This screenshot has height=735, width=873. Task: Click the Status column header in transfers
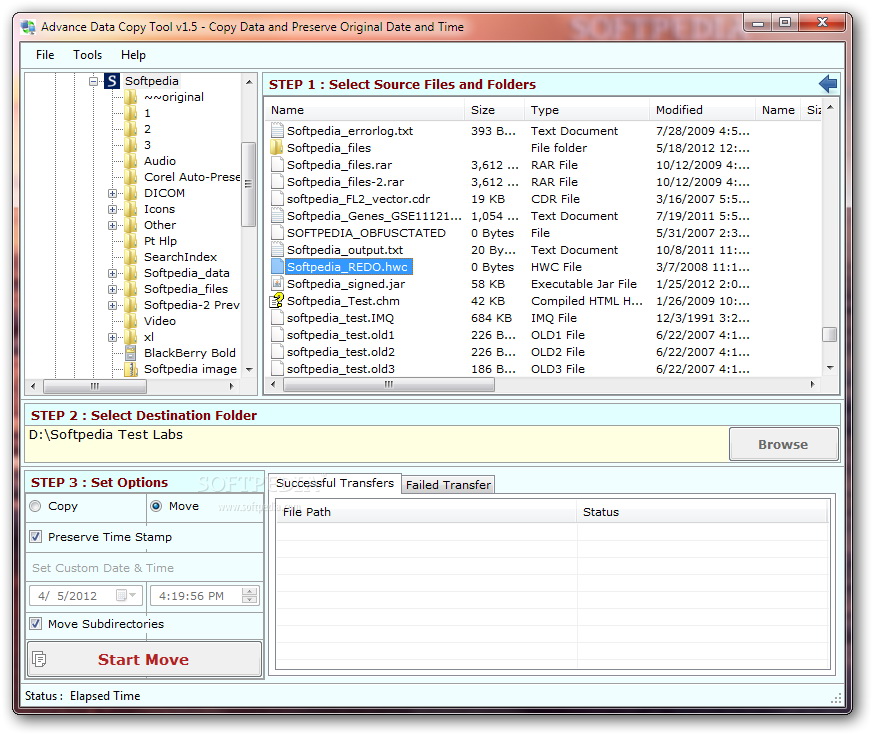[x=702, y=512]
